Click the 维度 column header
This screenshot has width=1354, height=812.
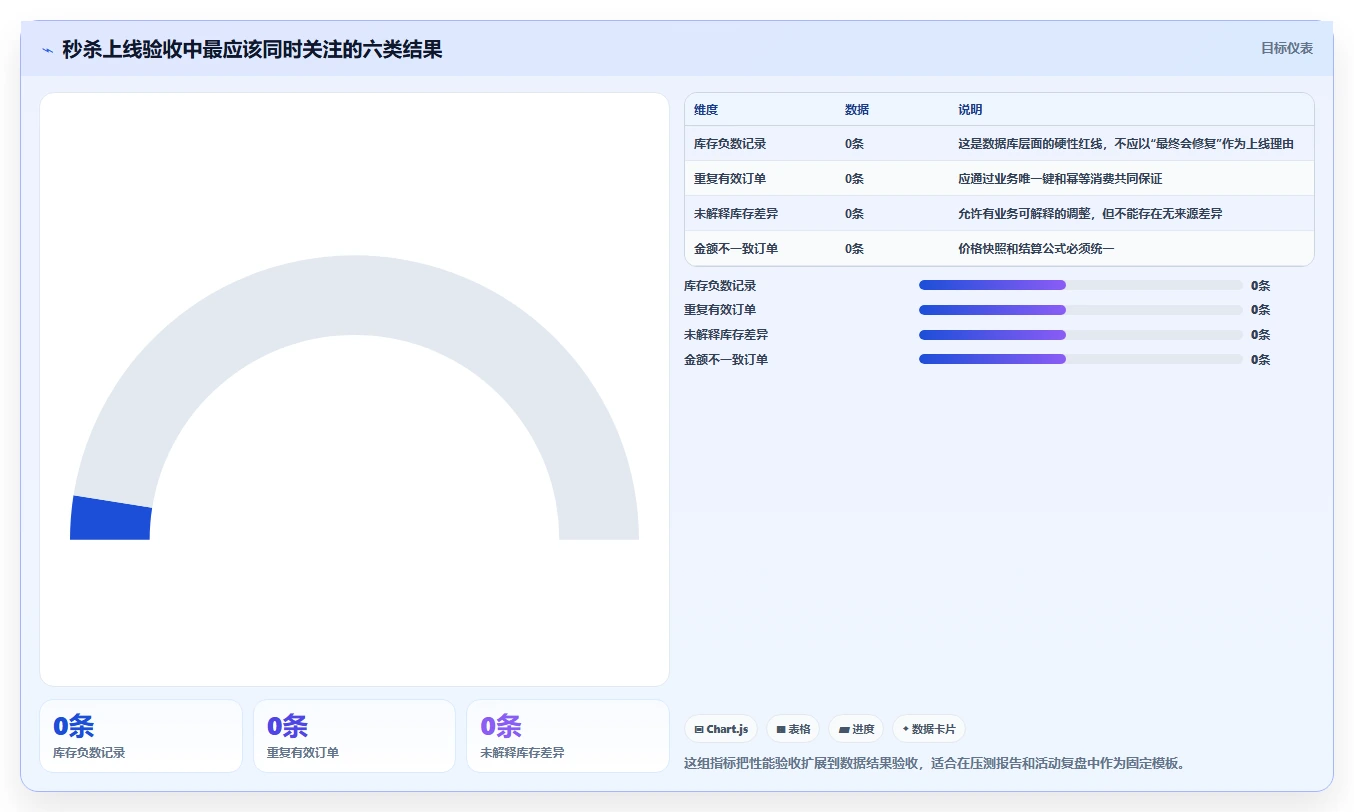point(706,110)
